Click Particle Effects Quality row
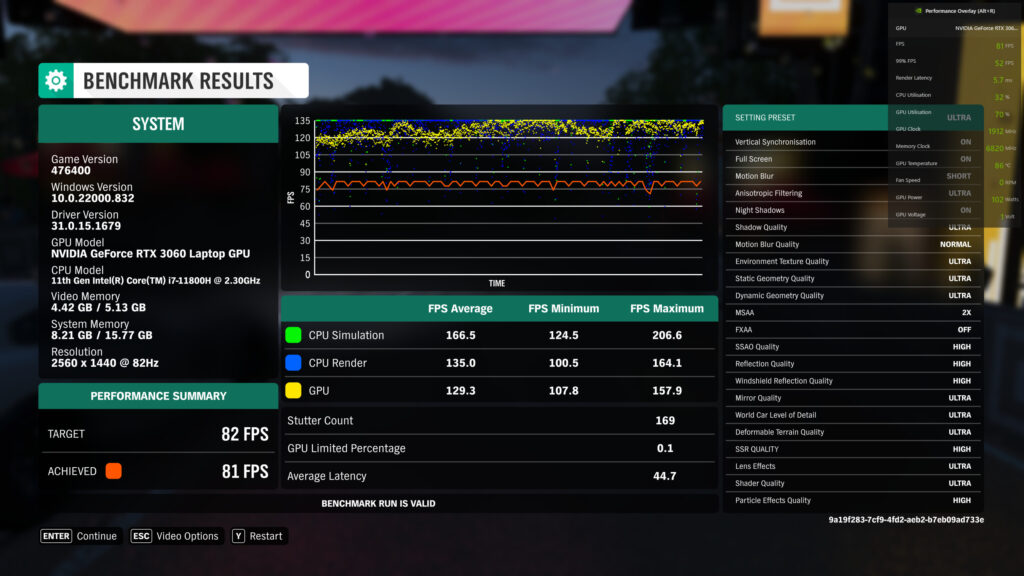This screenshot has height=576, width=1024. click(853, 500)
